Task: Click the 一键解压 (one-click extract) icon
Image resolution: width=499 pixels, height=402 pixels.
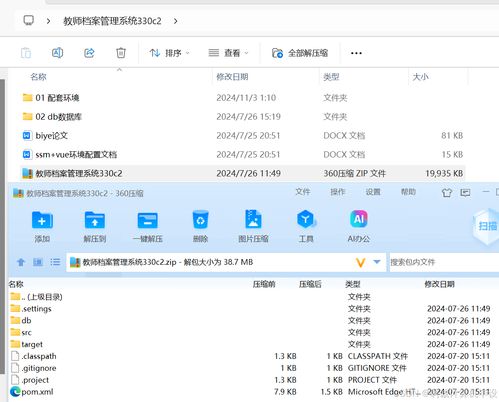Action: click(x=147, y=220)
